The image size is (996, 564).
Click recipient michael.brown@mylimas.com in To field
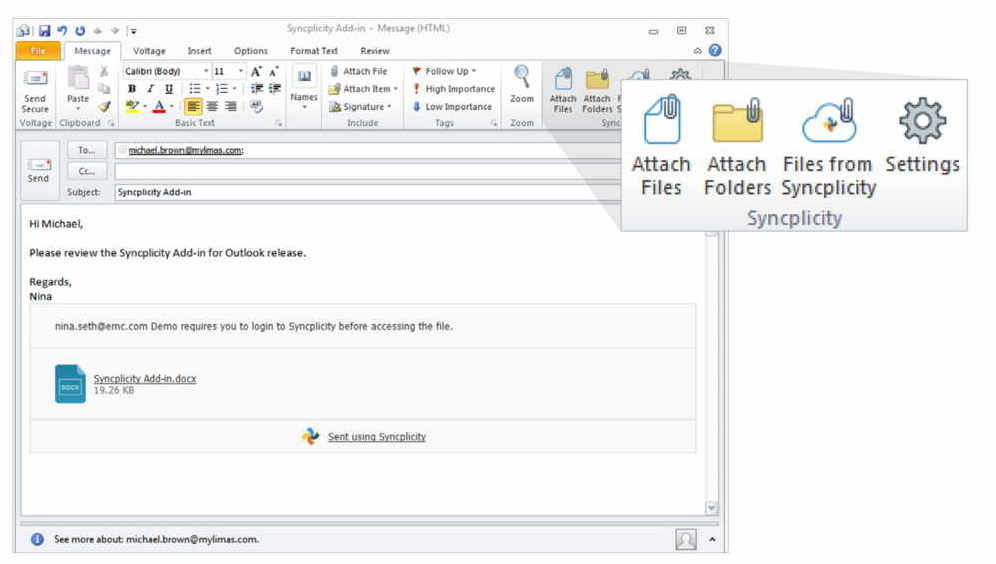tap(185, 151)
